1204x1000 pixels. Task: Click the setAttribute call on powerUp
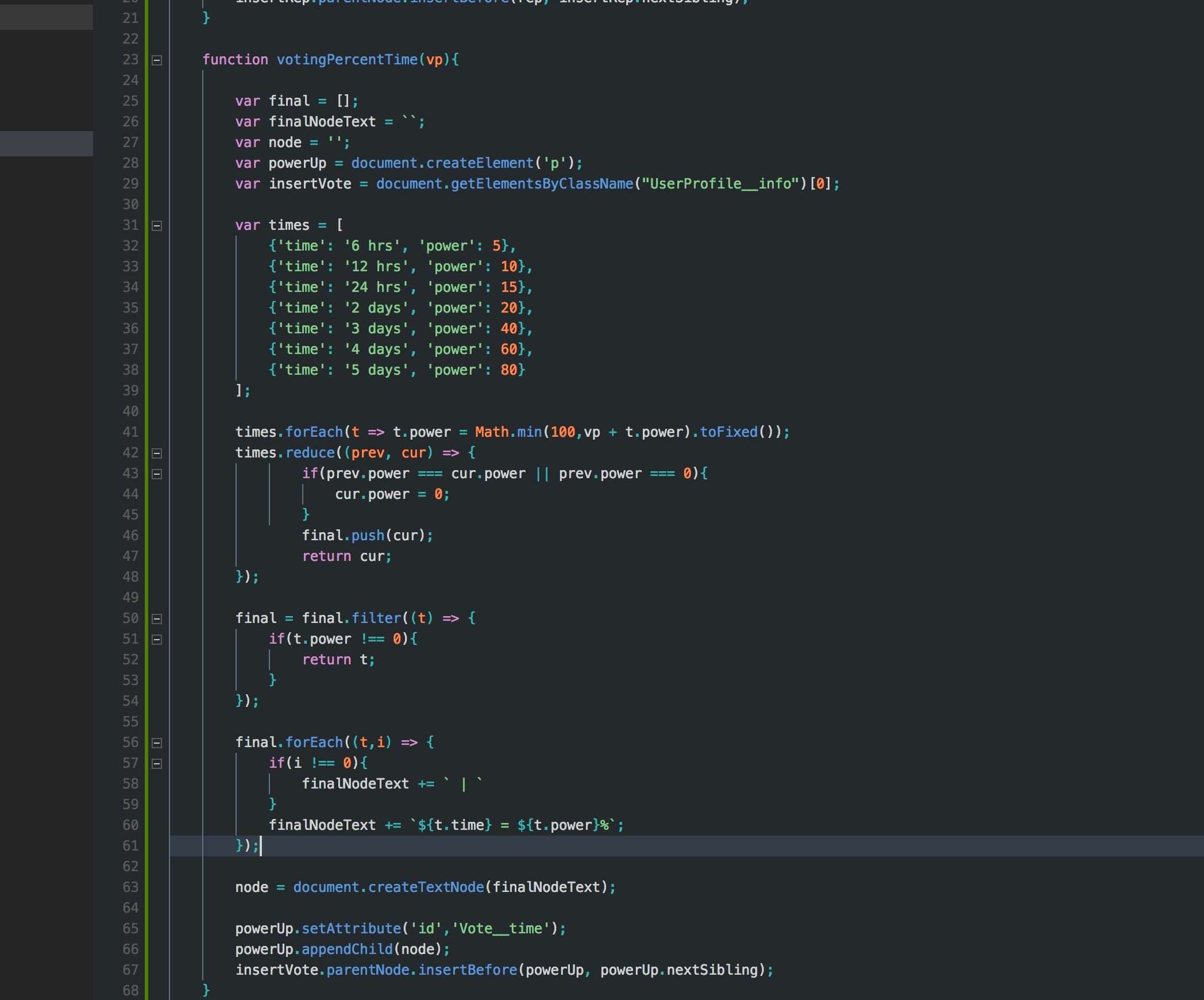tap(351, 929)
